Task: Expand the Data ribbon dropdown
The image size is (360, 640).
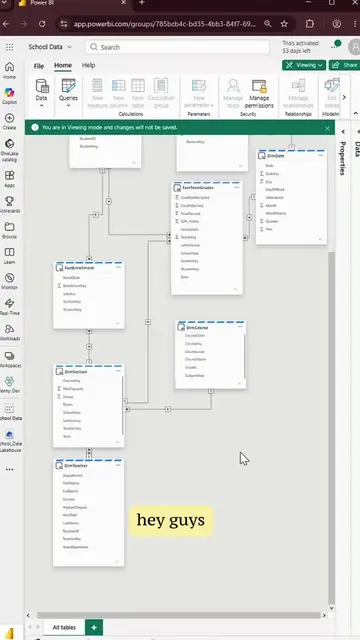Action: (41, 92)
